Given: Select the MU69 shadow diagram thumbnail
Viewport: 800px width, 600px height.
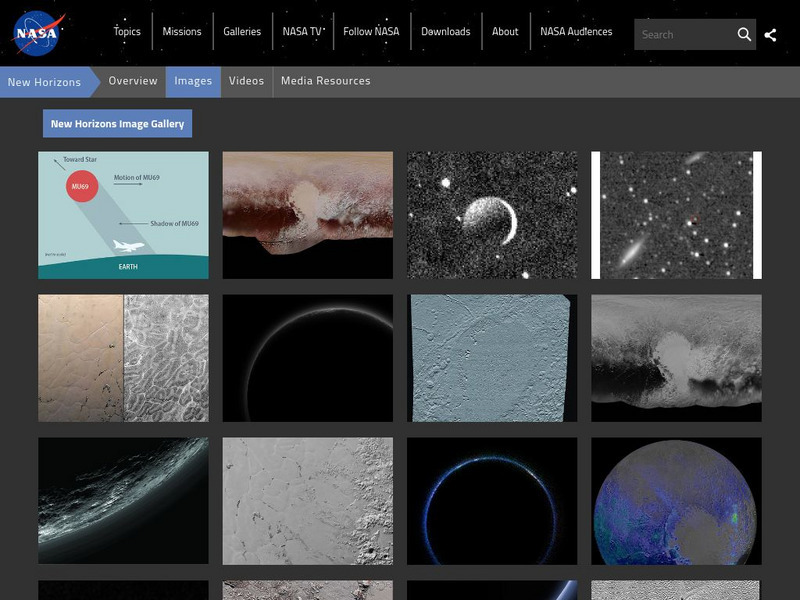Looking at the screenshot, I should point(122,213).
